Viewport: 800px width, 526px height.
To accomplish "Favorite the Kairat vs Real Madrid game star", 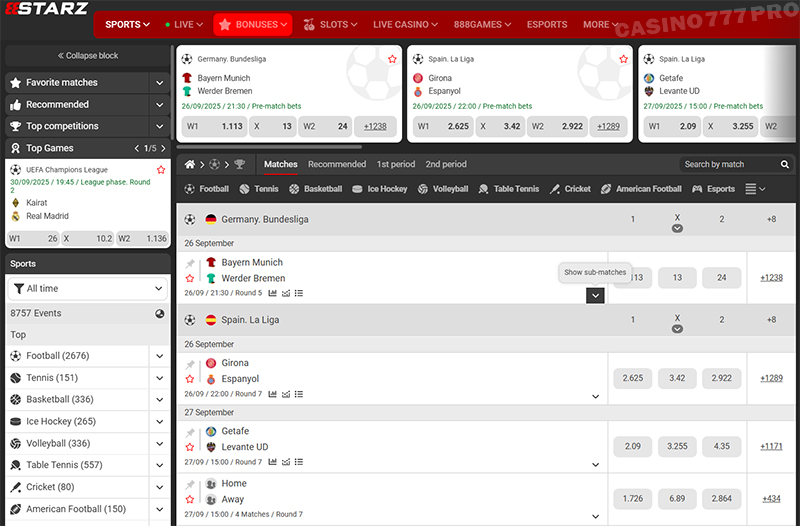I will 161,170.
